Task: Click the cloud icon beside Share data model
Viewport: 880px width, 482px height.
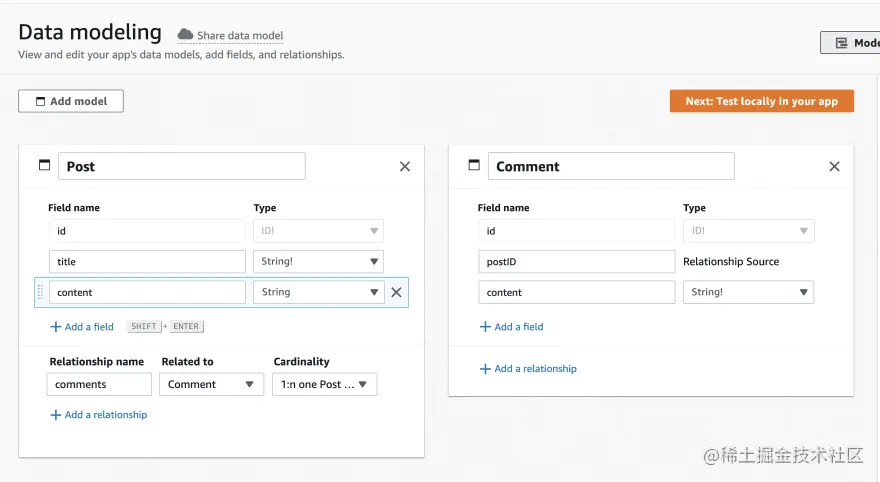Action: (x=185, y=35)
